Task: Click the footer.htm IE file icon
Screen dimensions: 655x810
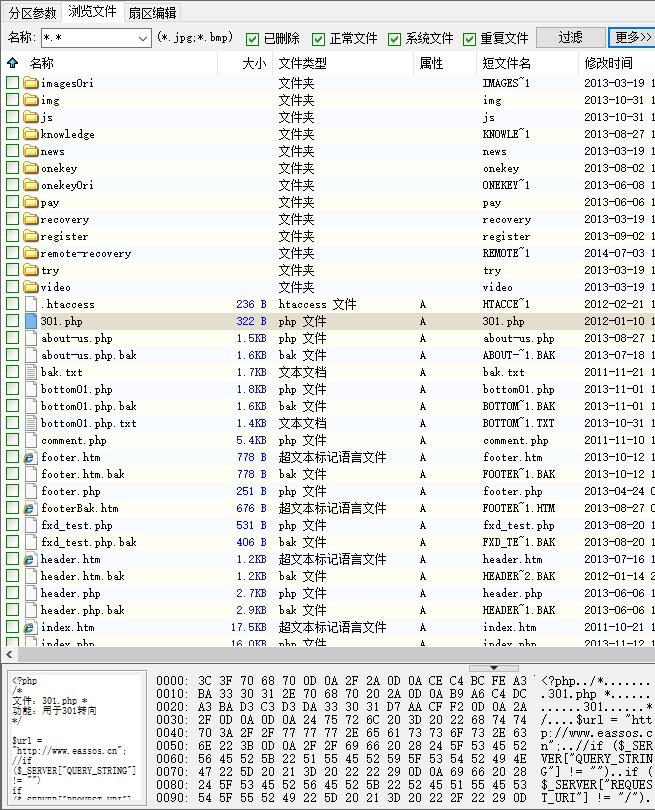Action: [29, 457]
